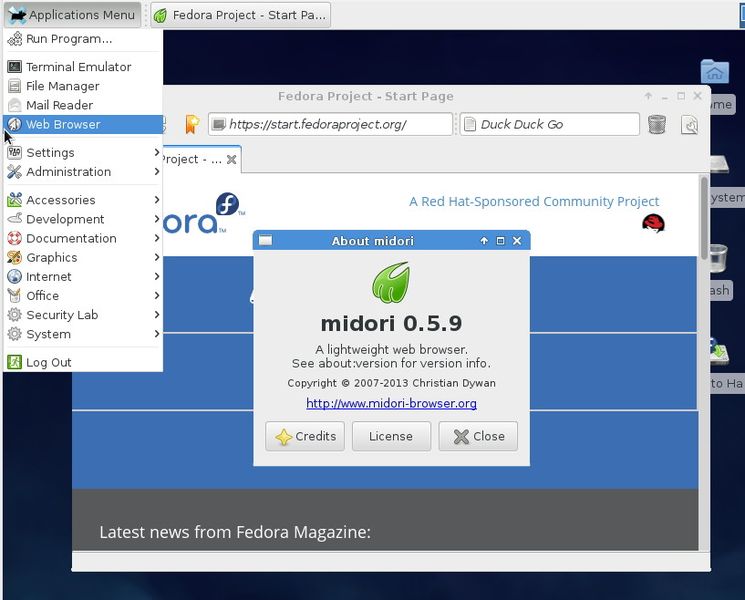Click the File Manager icon

click(x=15, y=86)
